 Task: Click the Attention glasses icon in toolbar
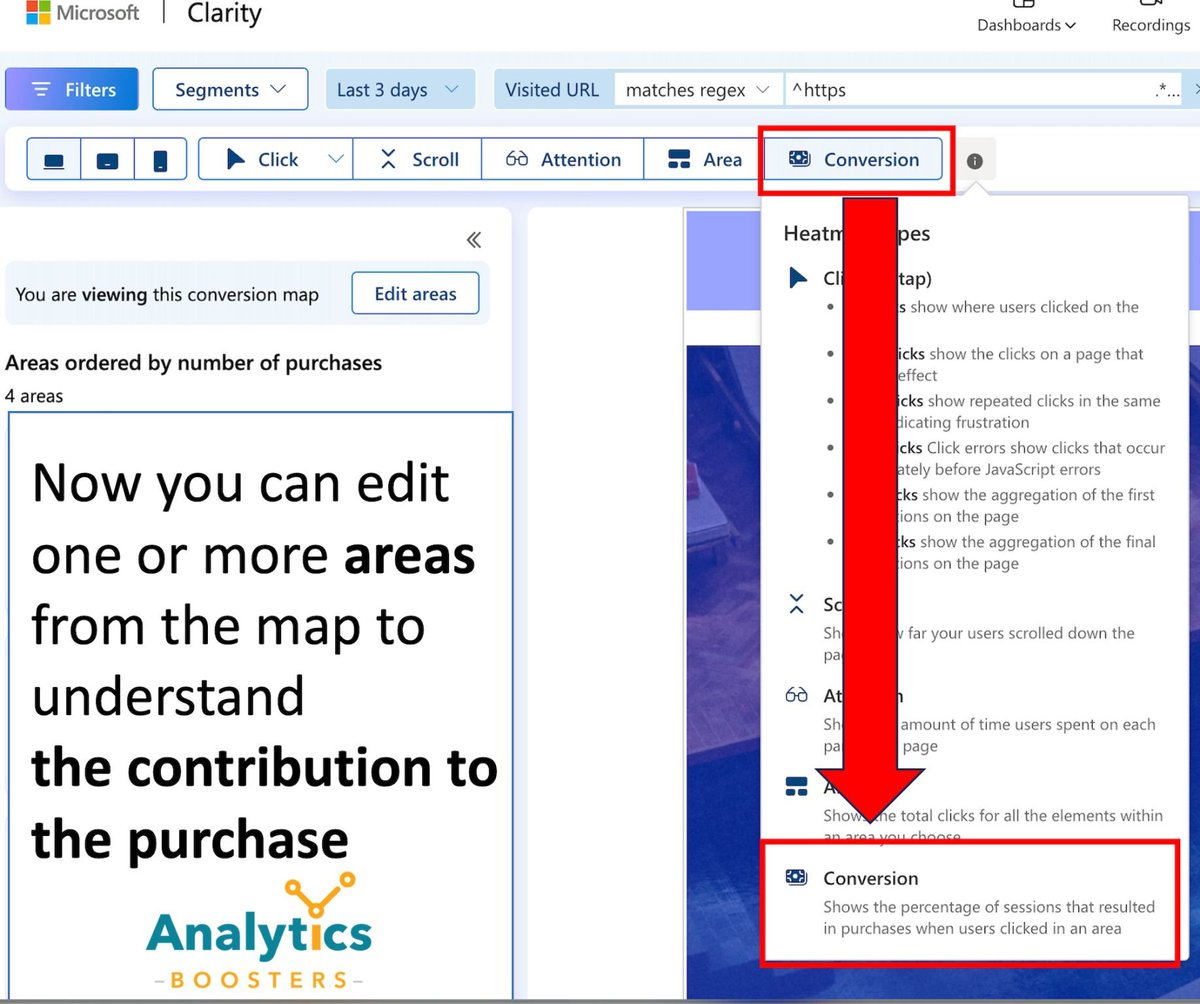point(517,160)
